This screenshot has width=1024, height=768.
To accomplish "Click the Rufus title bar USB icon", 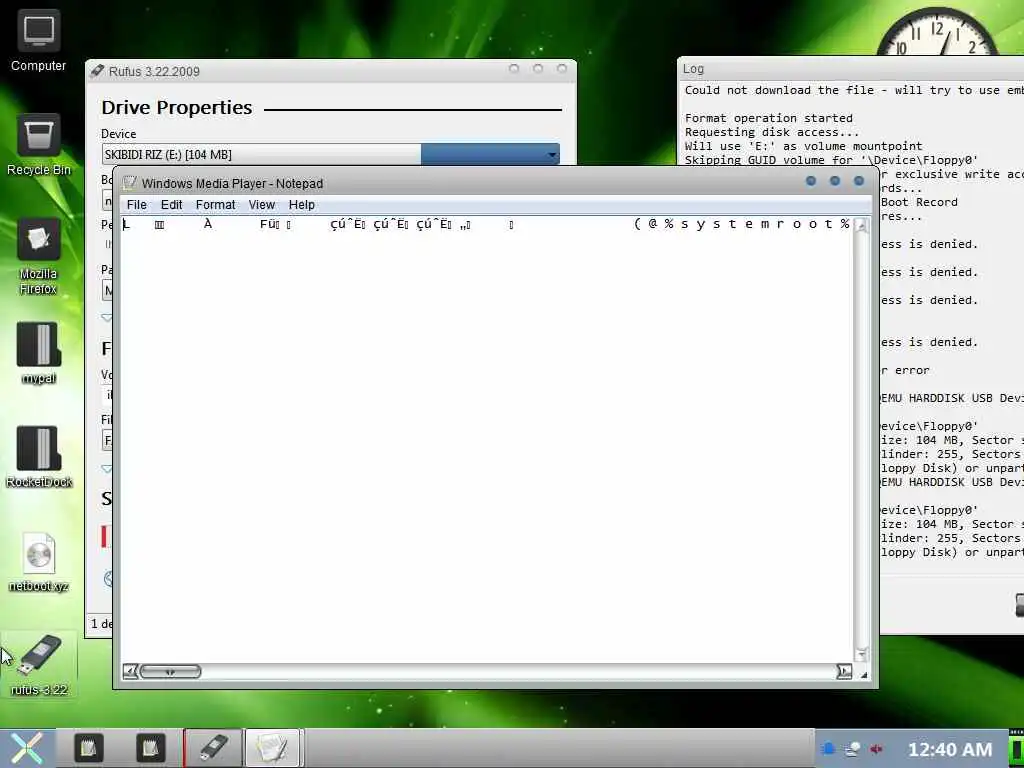I will (97, 71).
